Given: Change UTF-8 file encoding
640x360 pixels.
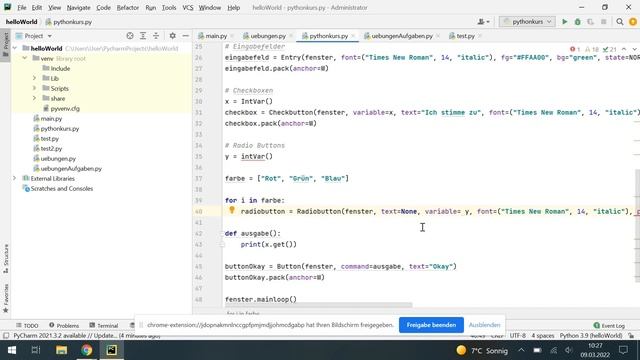Looking at the screenshot, I should pyautogui.click(x=518, y=336).
